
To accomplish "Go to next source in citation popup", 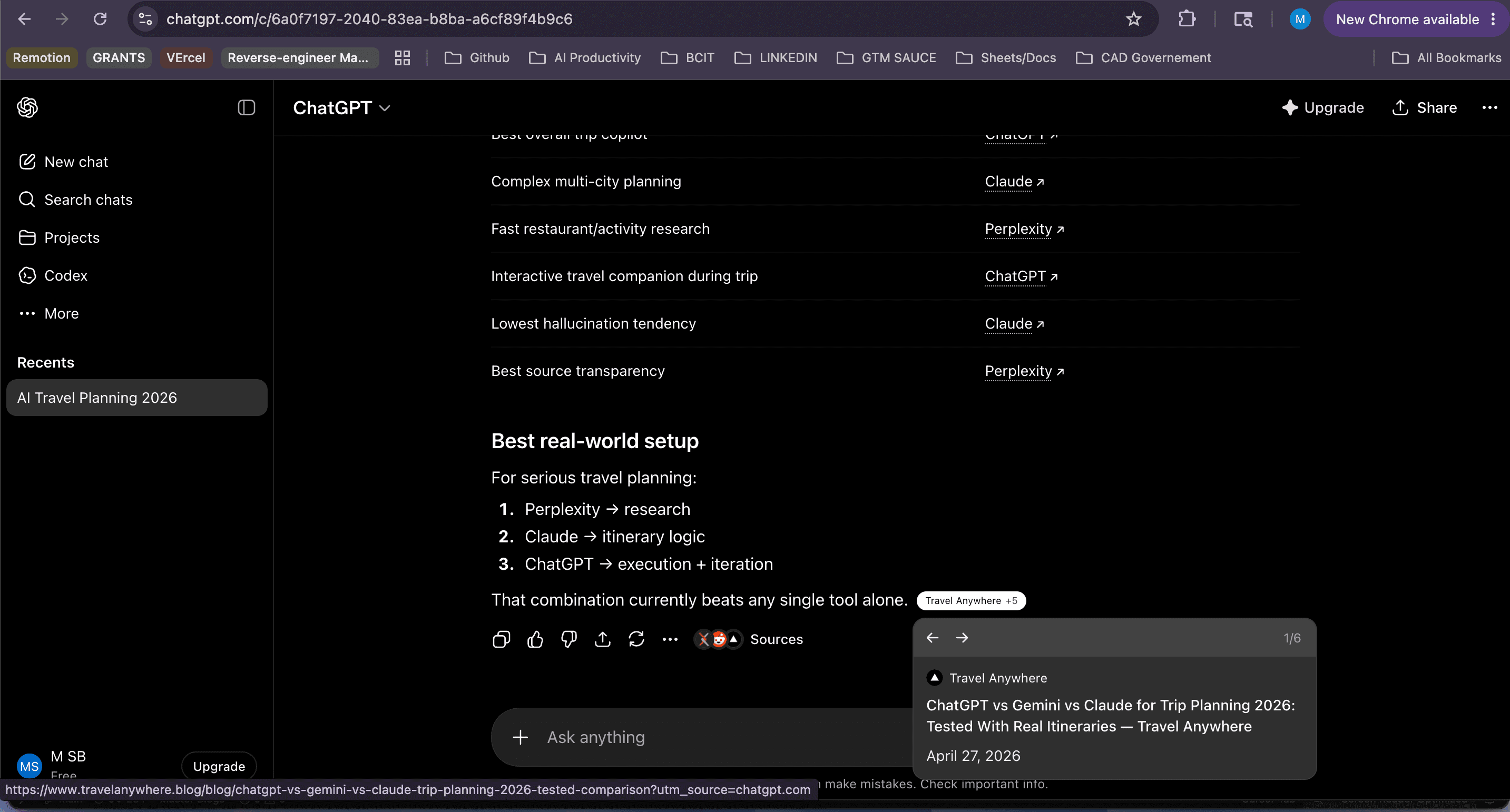I will [962, 637].
